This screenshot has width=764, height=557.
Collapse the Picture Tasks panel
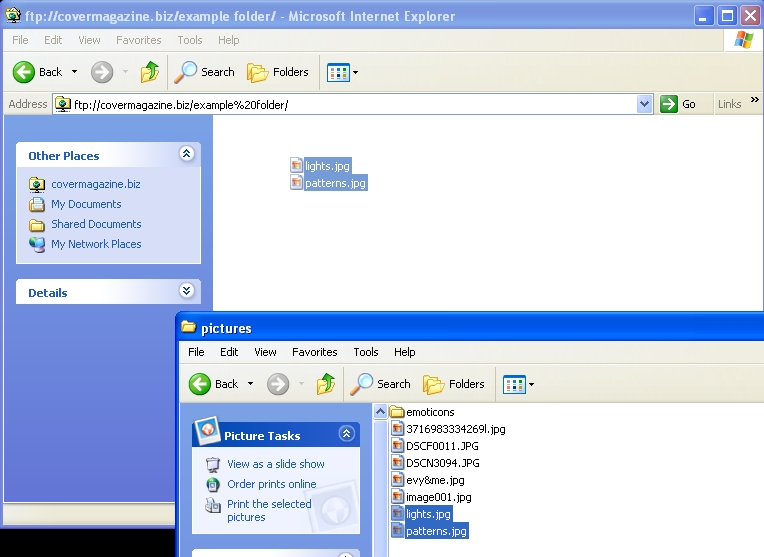pos(346,433)
